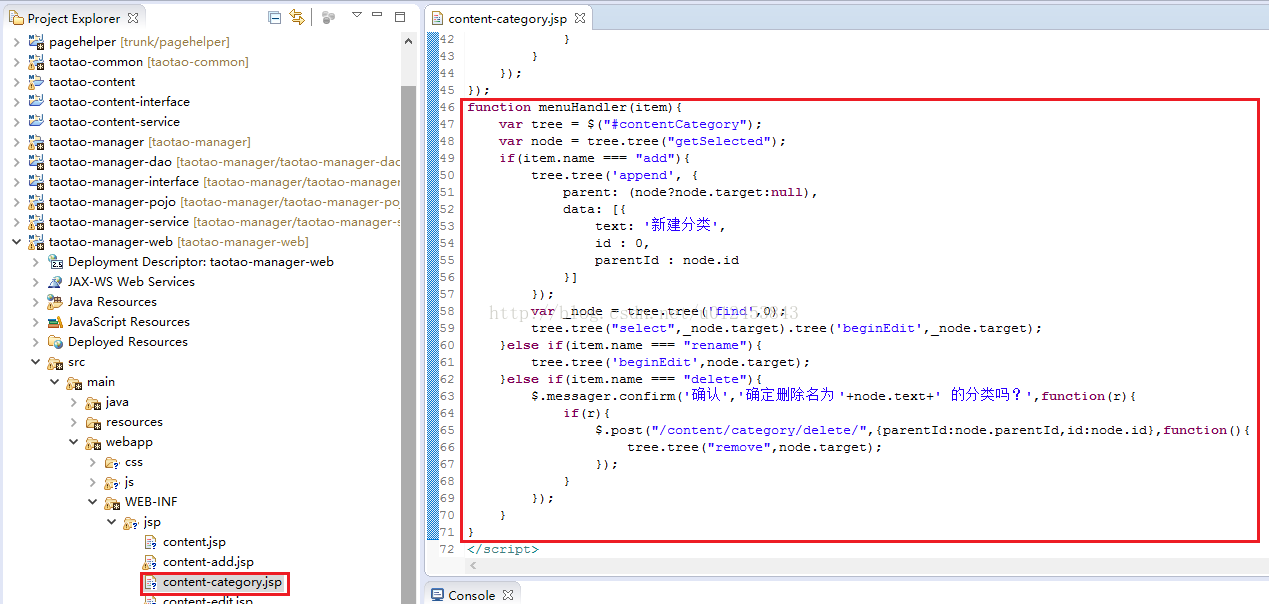
Task: Click the Project Explorer scroll up arrow
Action: (x=408, y=41)
